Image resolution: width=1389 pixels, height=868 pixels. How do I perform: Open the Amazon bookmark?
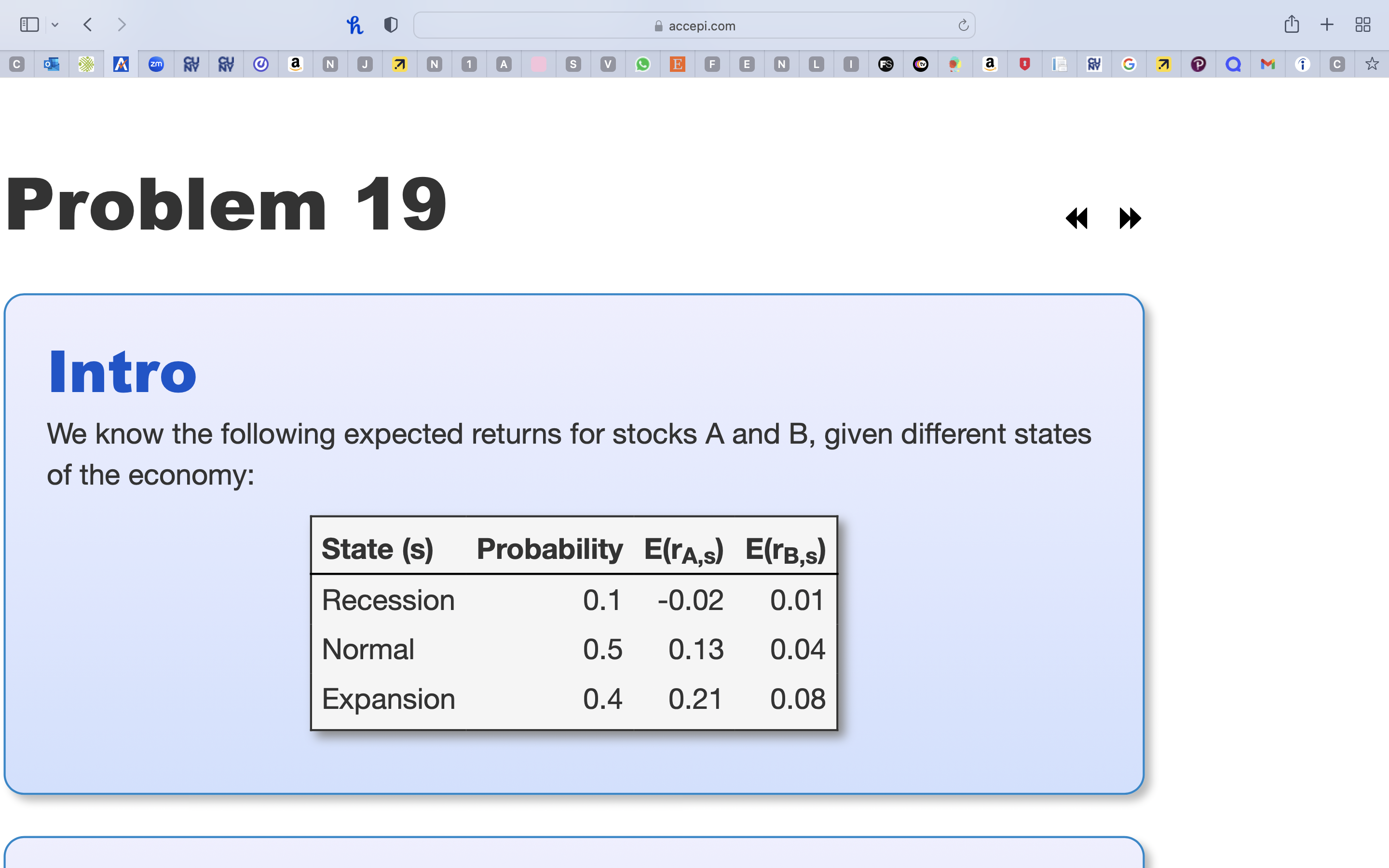tap(295, 64)
